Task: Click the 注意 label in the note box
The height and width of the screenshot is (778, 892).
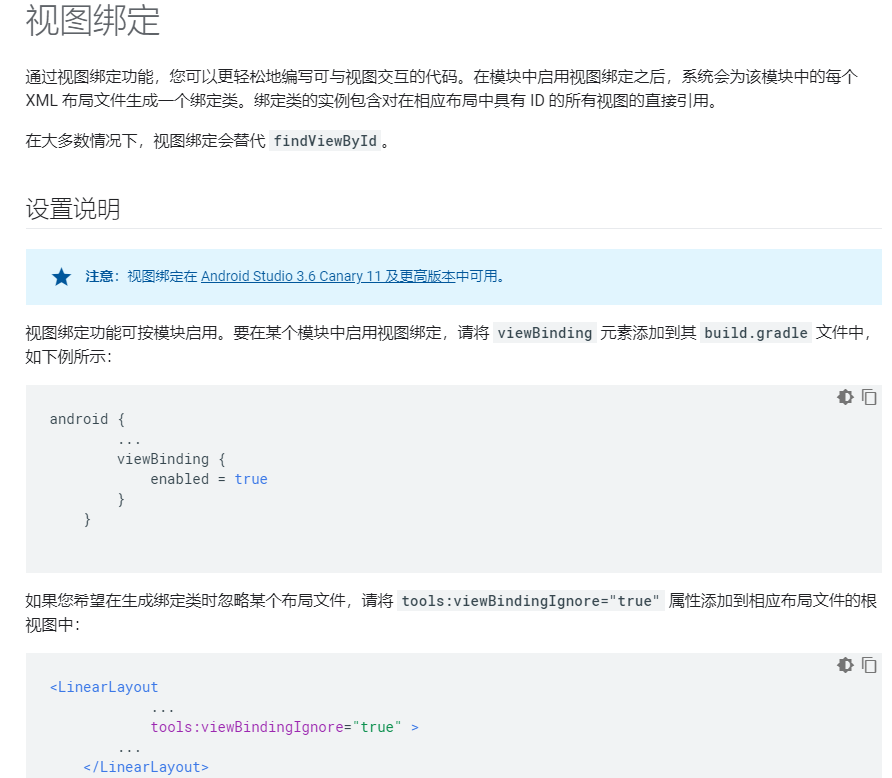Action: click(x=100, y=276)
